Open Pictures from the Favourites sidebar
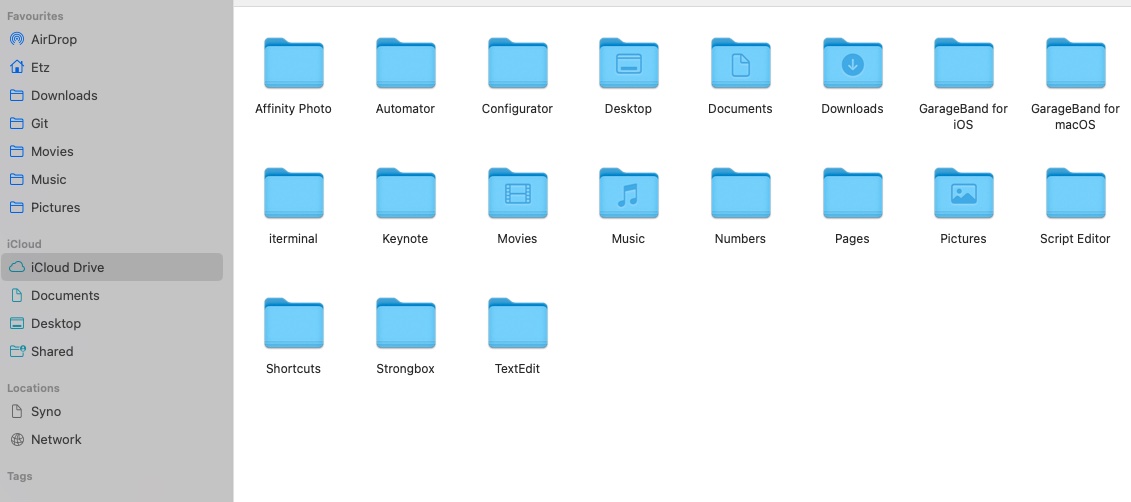This screenshot has height=502, width=1131. tap(112, 208)
